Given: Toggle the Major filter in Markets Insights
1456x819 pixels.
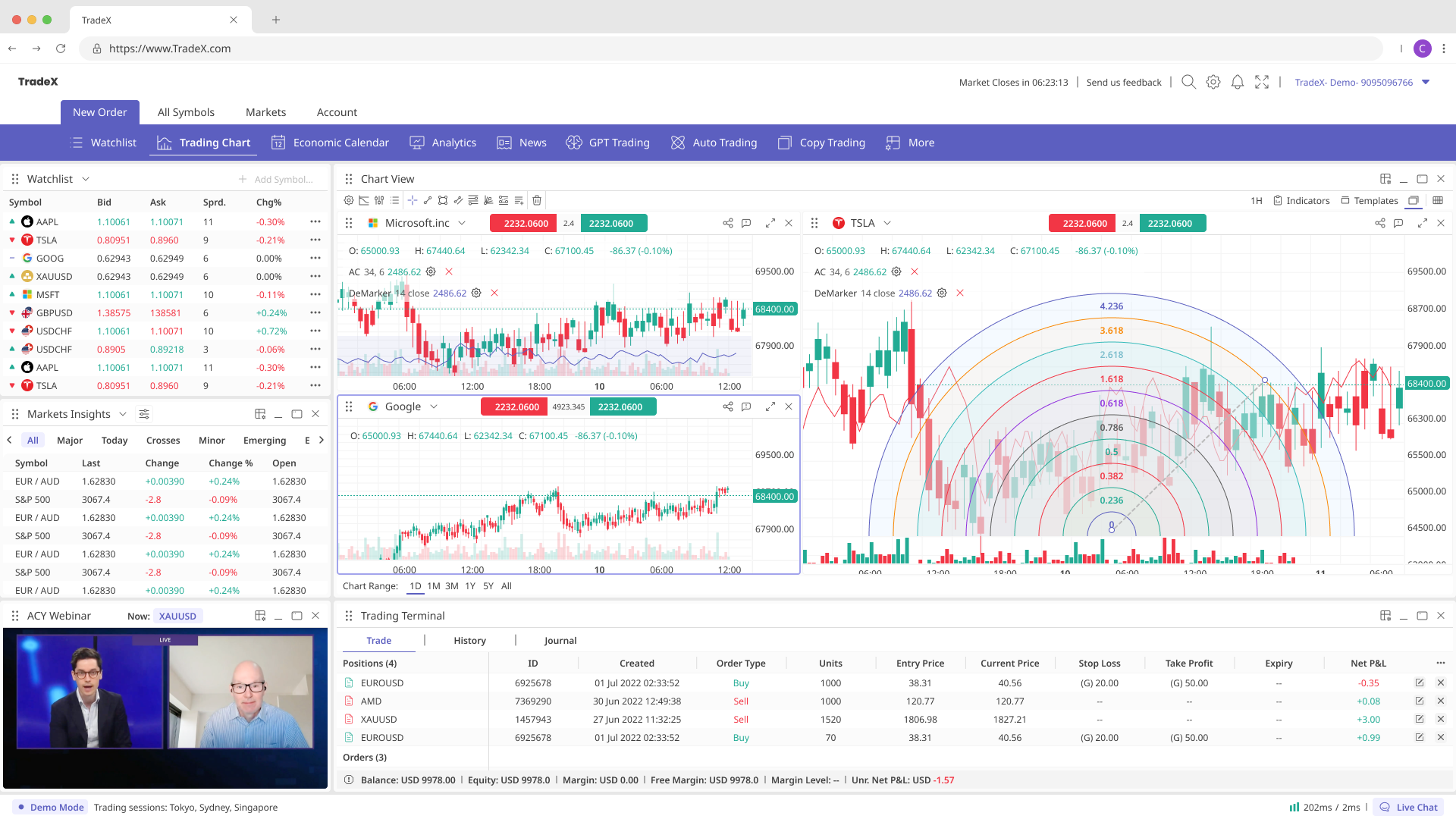Looking at the screenshot, I should click(x=70, y=440).
